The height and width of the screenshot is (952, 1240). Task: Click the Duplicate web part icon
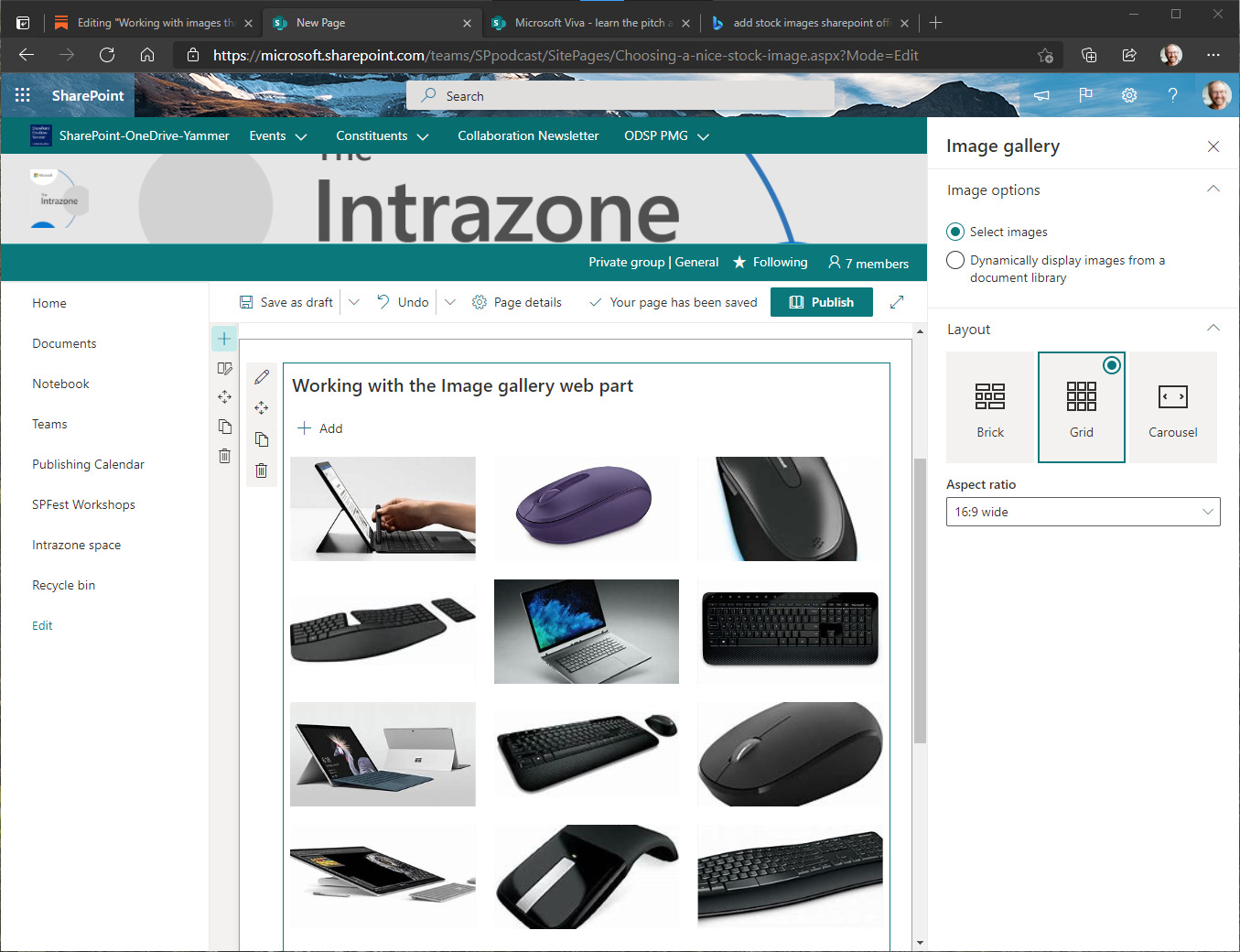coord(262,439)
